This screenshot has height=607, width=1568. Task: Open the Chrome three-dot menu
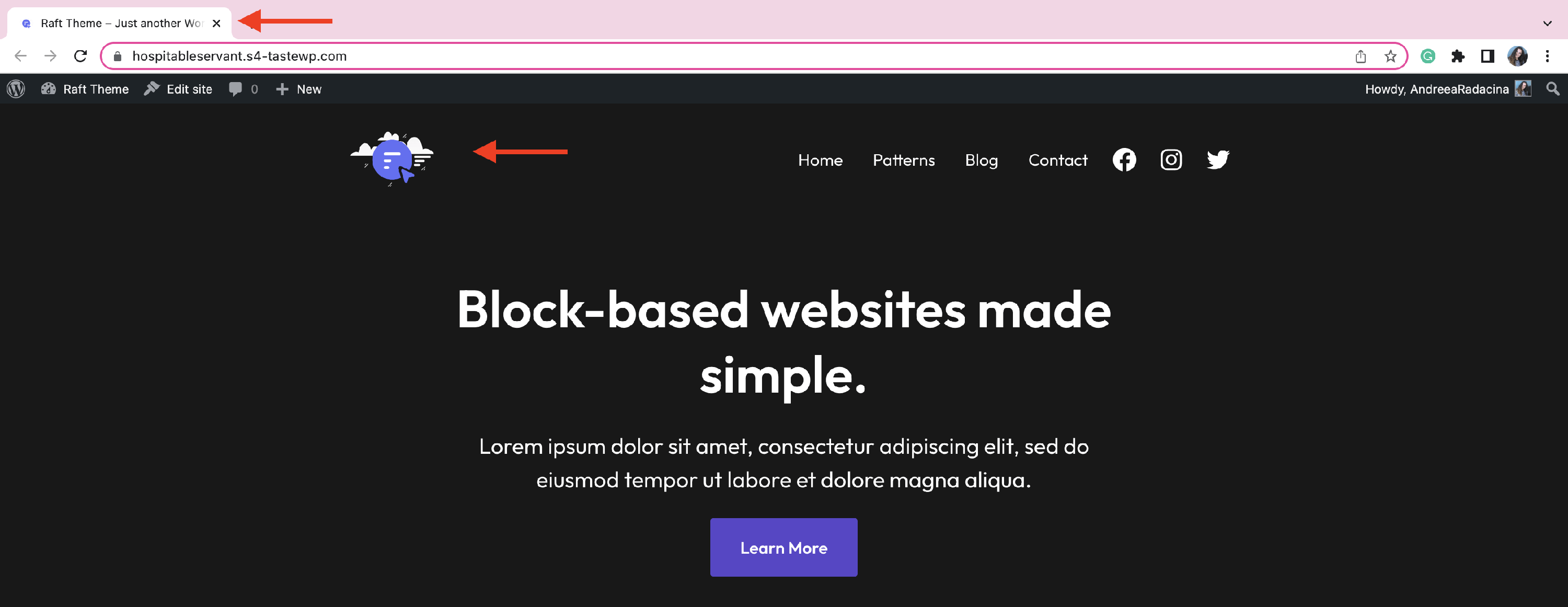coord(1547,56)
